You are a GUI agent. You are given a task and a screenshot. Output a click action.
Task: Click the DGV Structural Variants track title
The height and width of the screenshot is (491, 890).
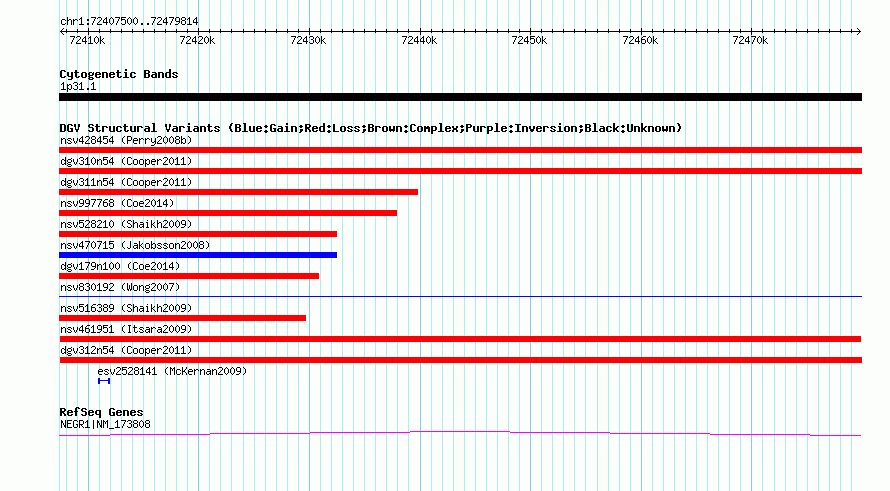[370, 128]
